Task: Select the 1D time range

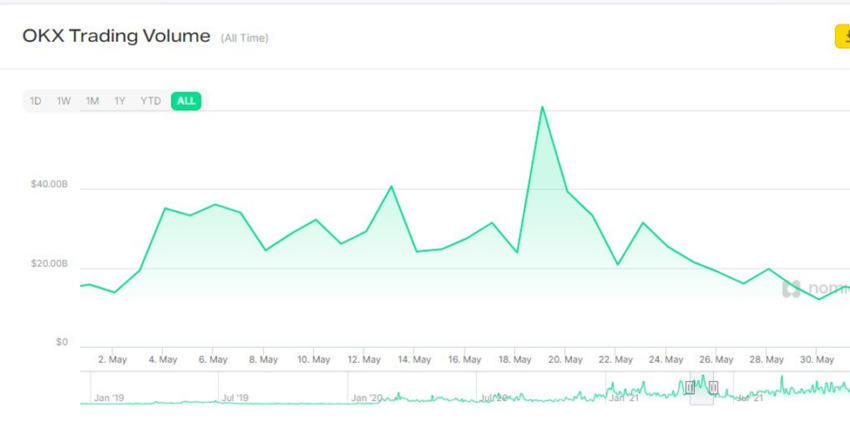Action: (35, 101)
